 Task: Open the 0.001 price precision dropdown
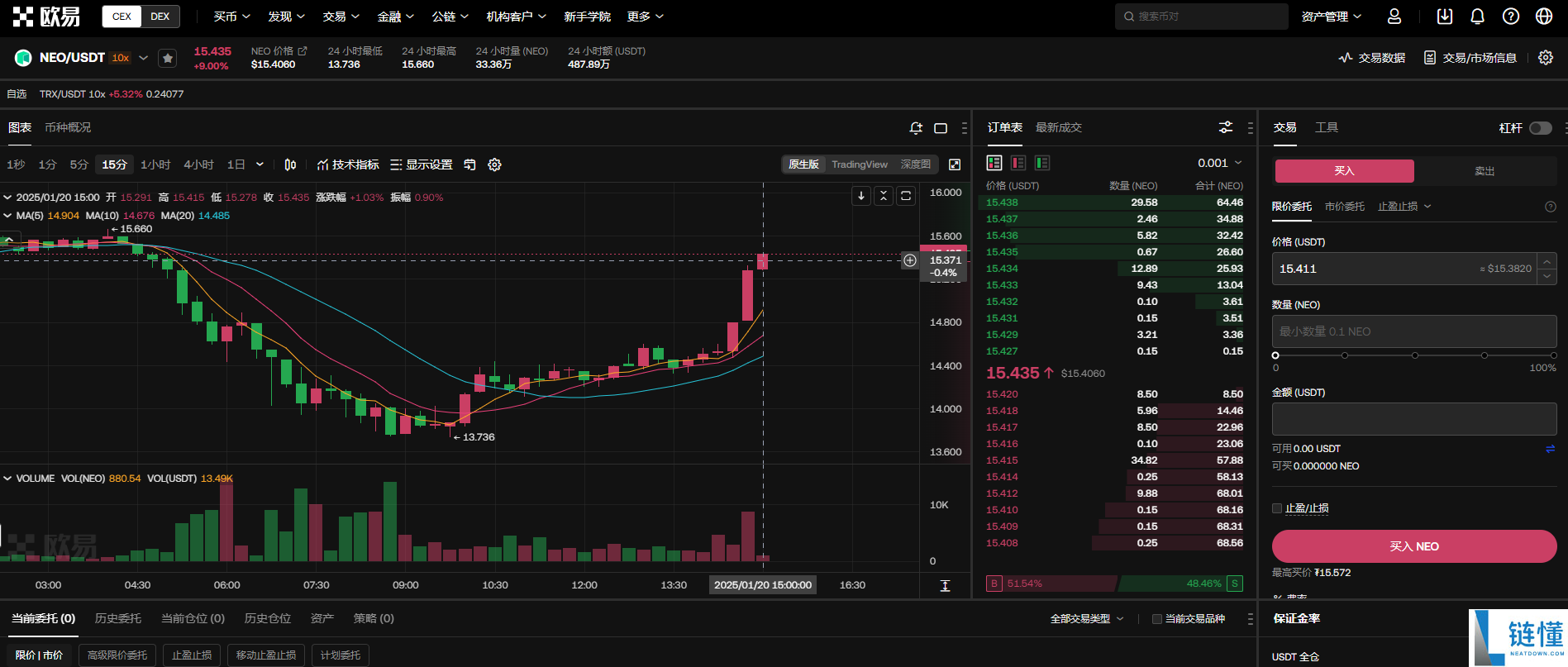point(1220,163)
